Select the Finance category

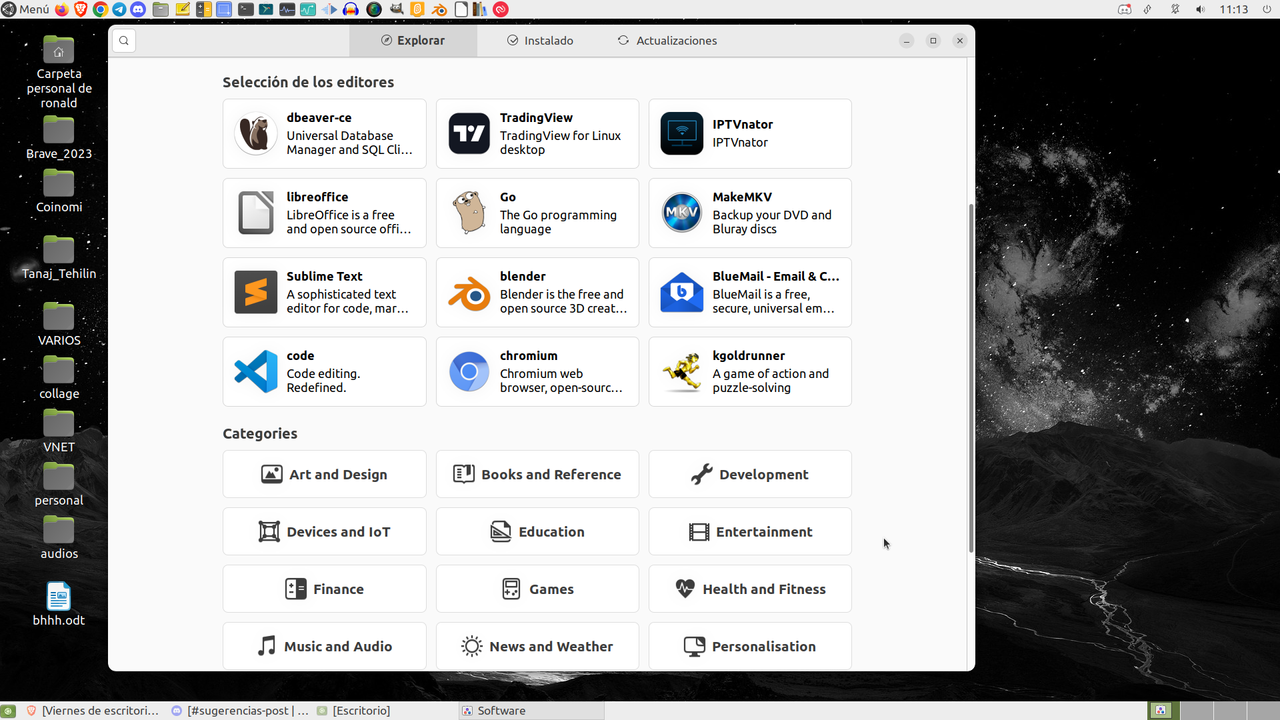(x=324, y=588)
